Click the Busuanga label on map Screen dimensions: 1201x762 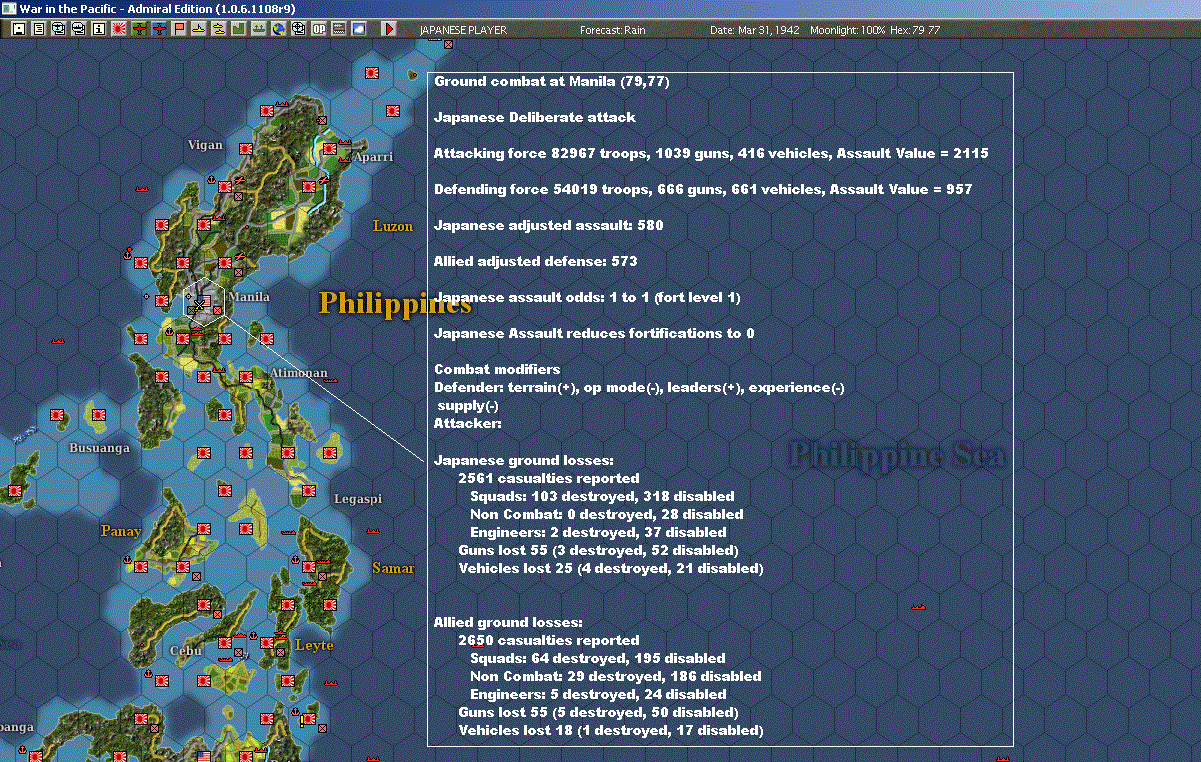99,448
